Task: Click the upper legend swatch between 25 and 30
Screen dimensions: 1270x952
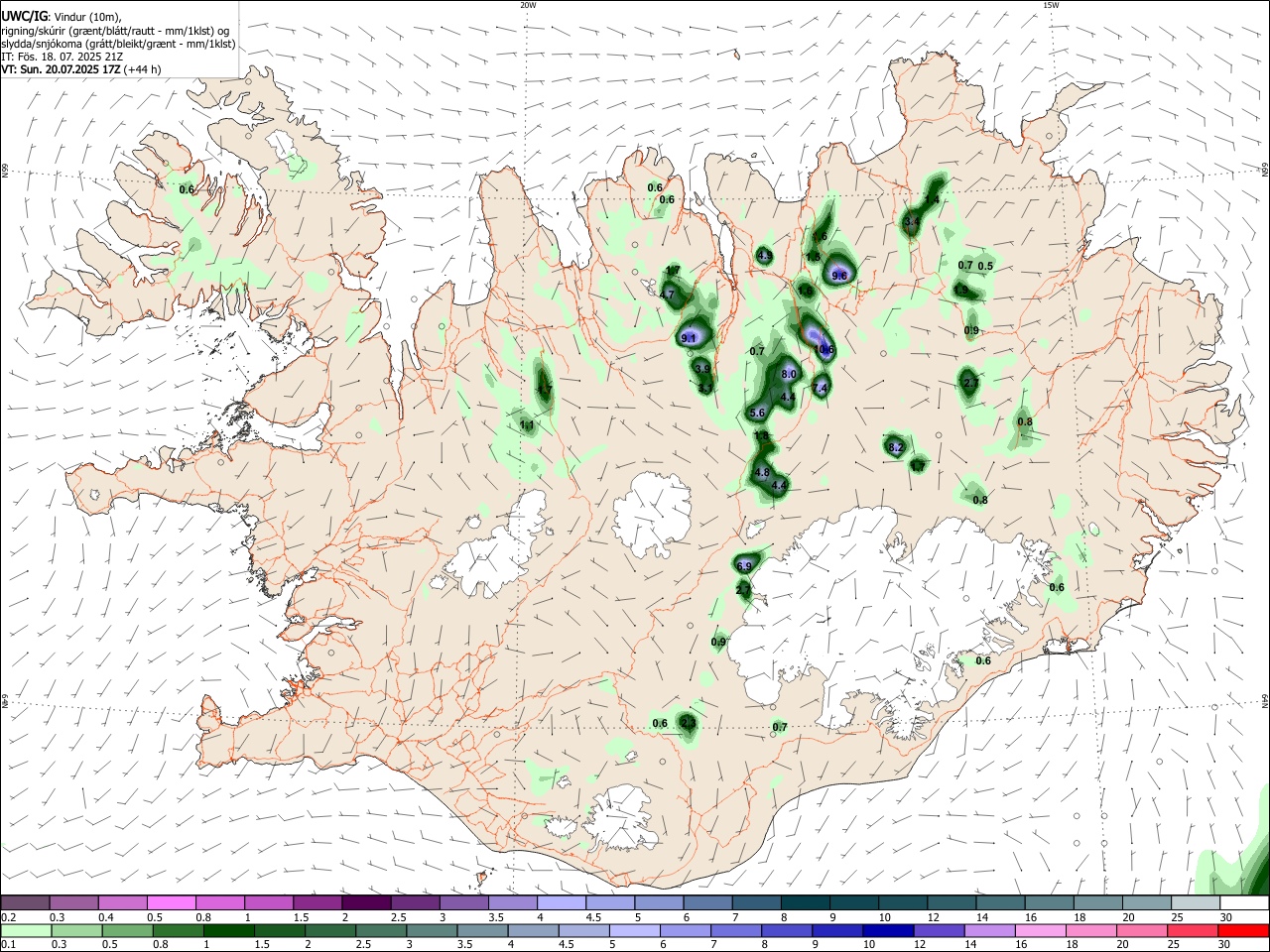Action: click(x=1196, y=902)
